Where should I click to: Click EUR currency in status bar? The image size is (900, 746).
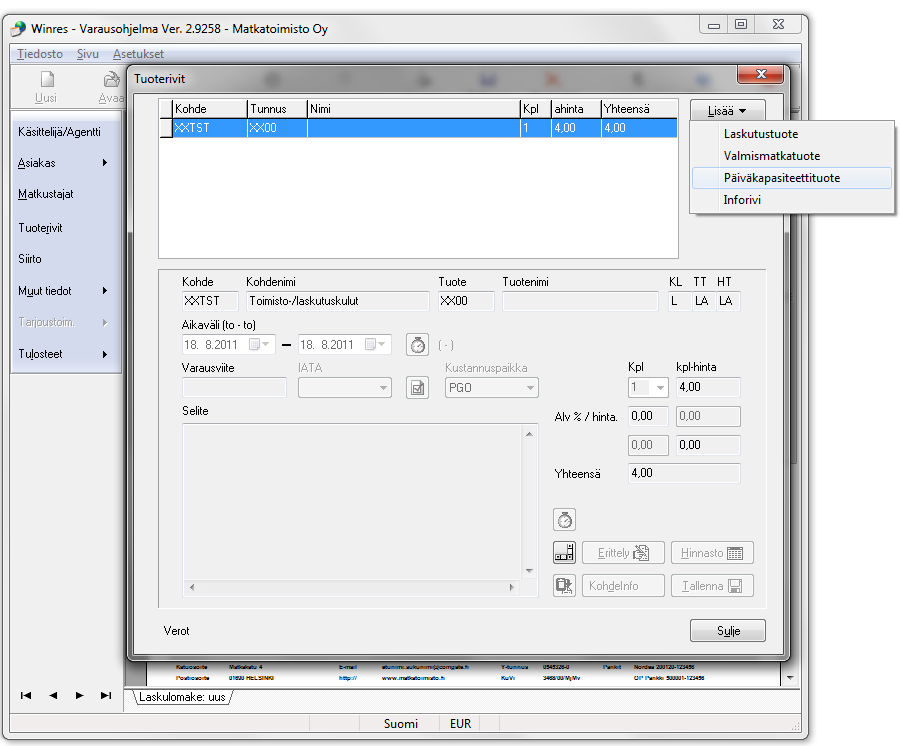point(460,724)
